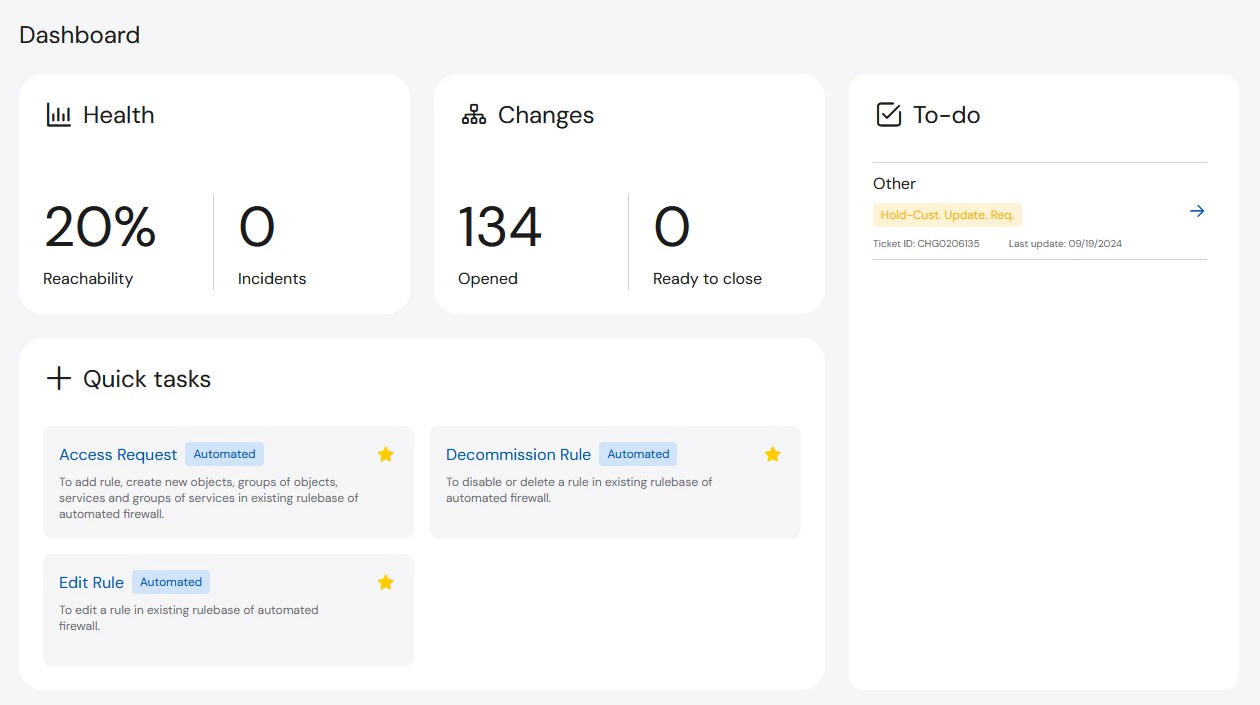Click the 134 opened changes number
This screenshot has height=705, width=1260.
pyautogui.click(x=500, y=227)
